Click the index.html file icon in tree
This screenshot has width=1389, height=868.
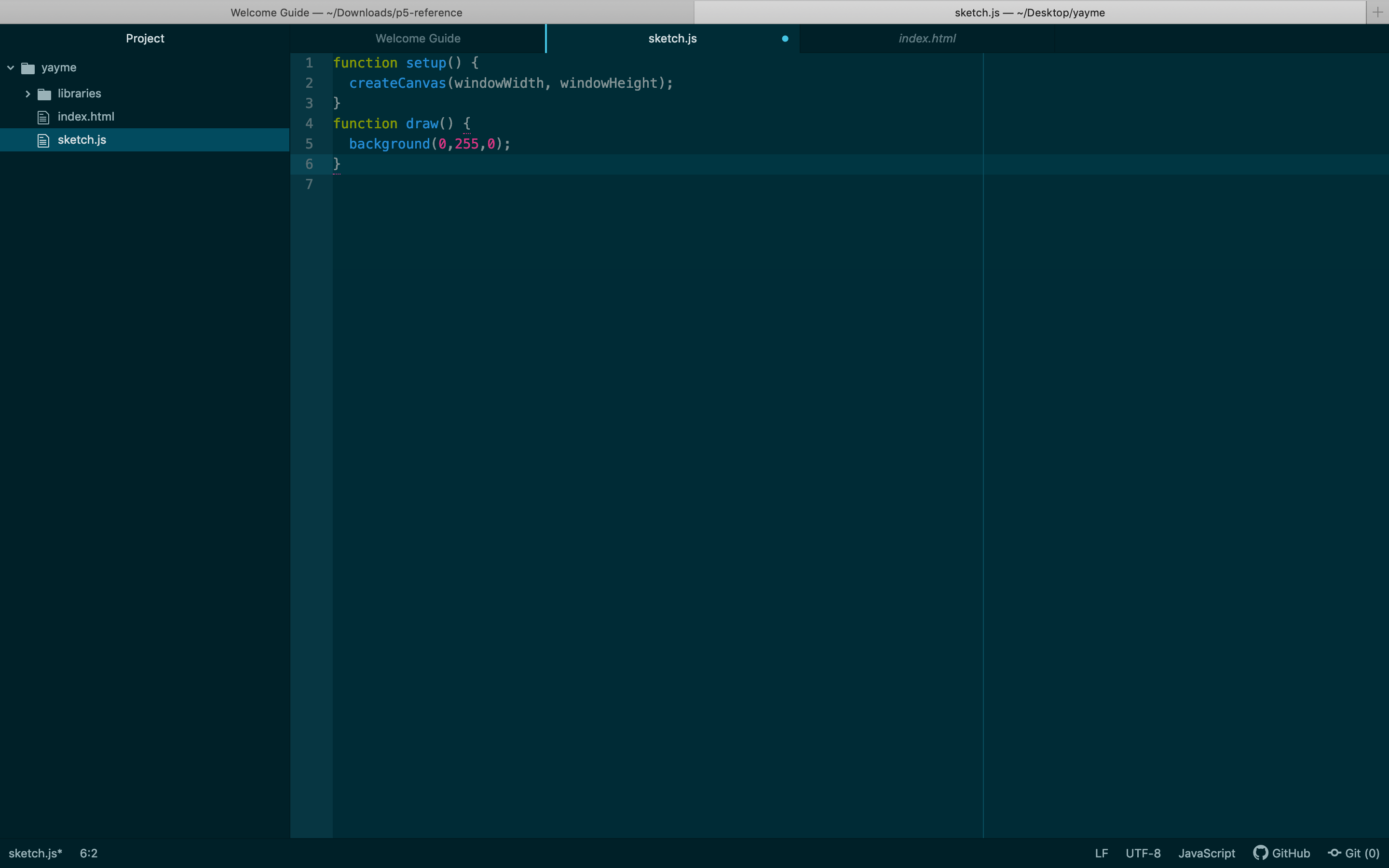tap(43, 117)
